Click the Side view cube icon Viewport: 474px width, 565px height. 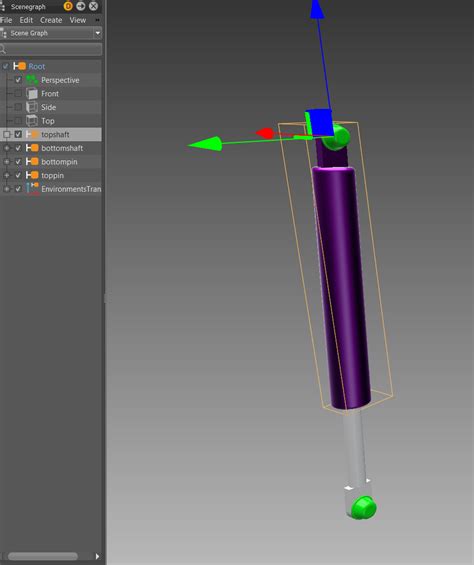pyautogui.click(x=32, y=107)
